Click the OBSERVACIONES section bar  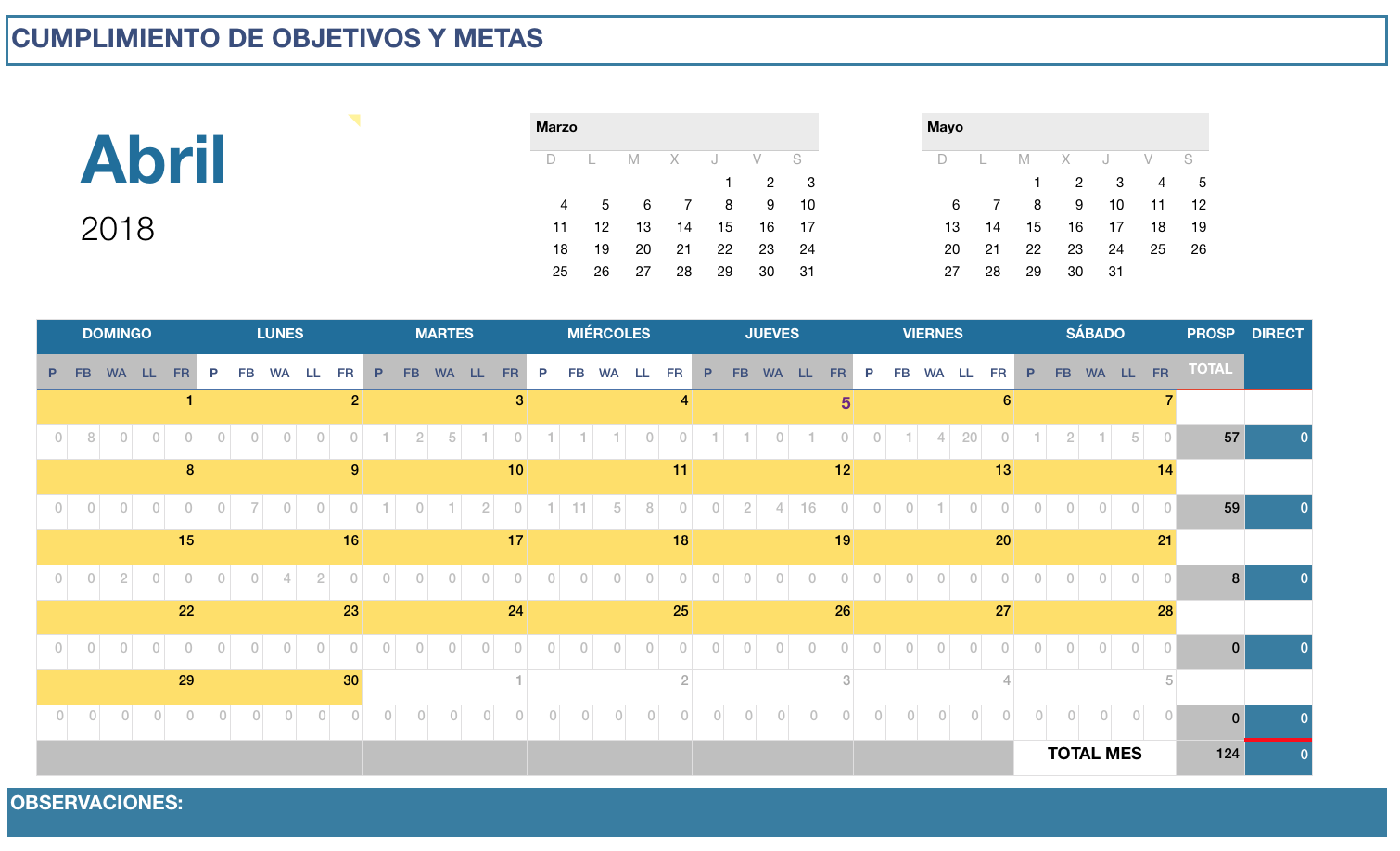click(695, 811)
